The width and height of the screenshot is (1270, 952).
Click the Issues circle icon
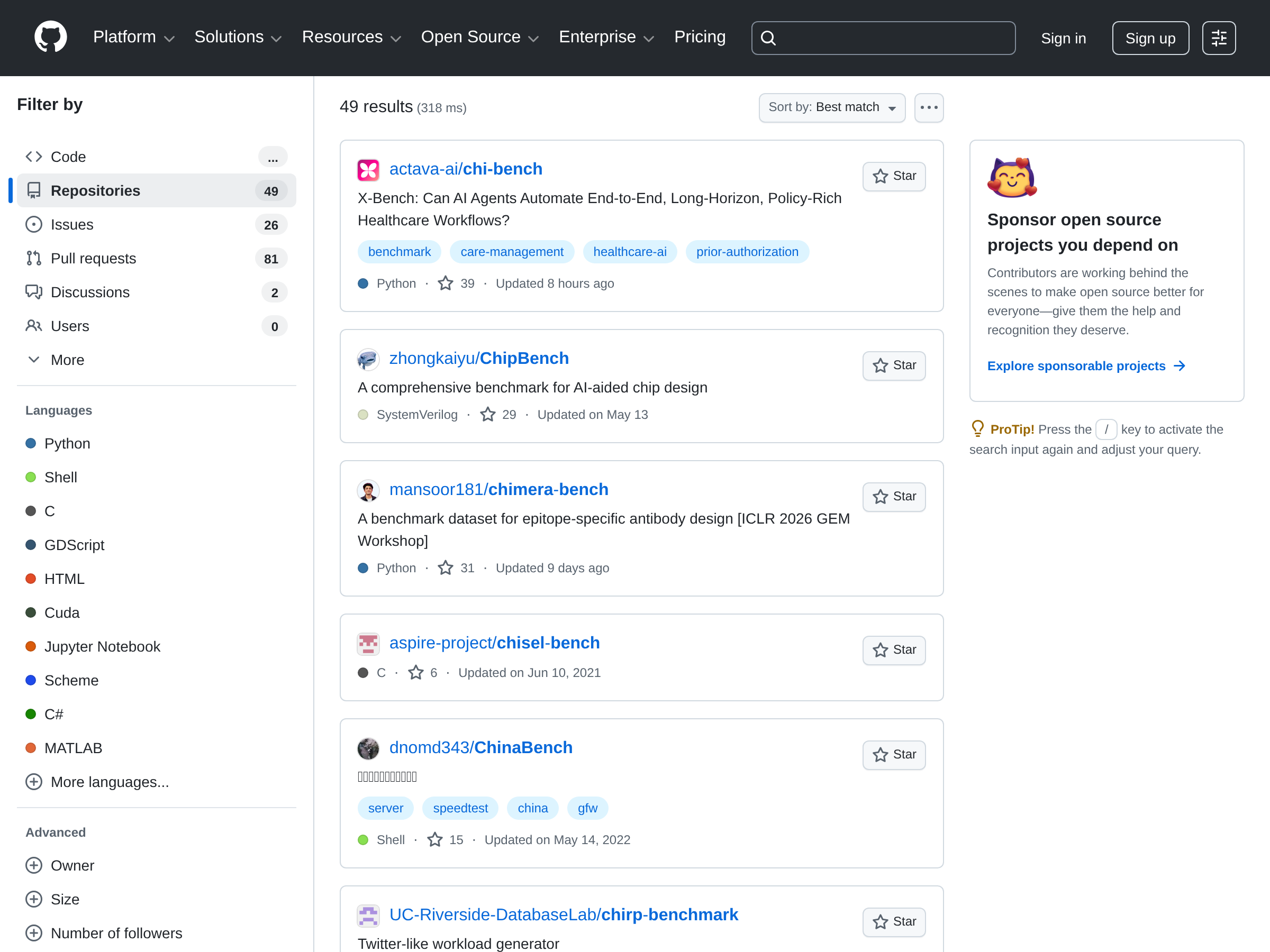click(x=34, y=224)
